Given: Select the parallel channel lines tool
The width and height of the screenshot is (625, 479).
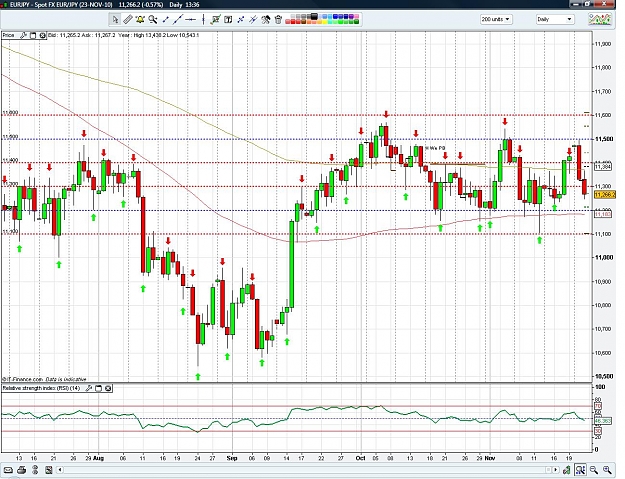Looking at the screenshot, I should click(253, 19).
